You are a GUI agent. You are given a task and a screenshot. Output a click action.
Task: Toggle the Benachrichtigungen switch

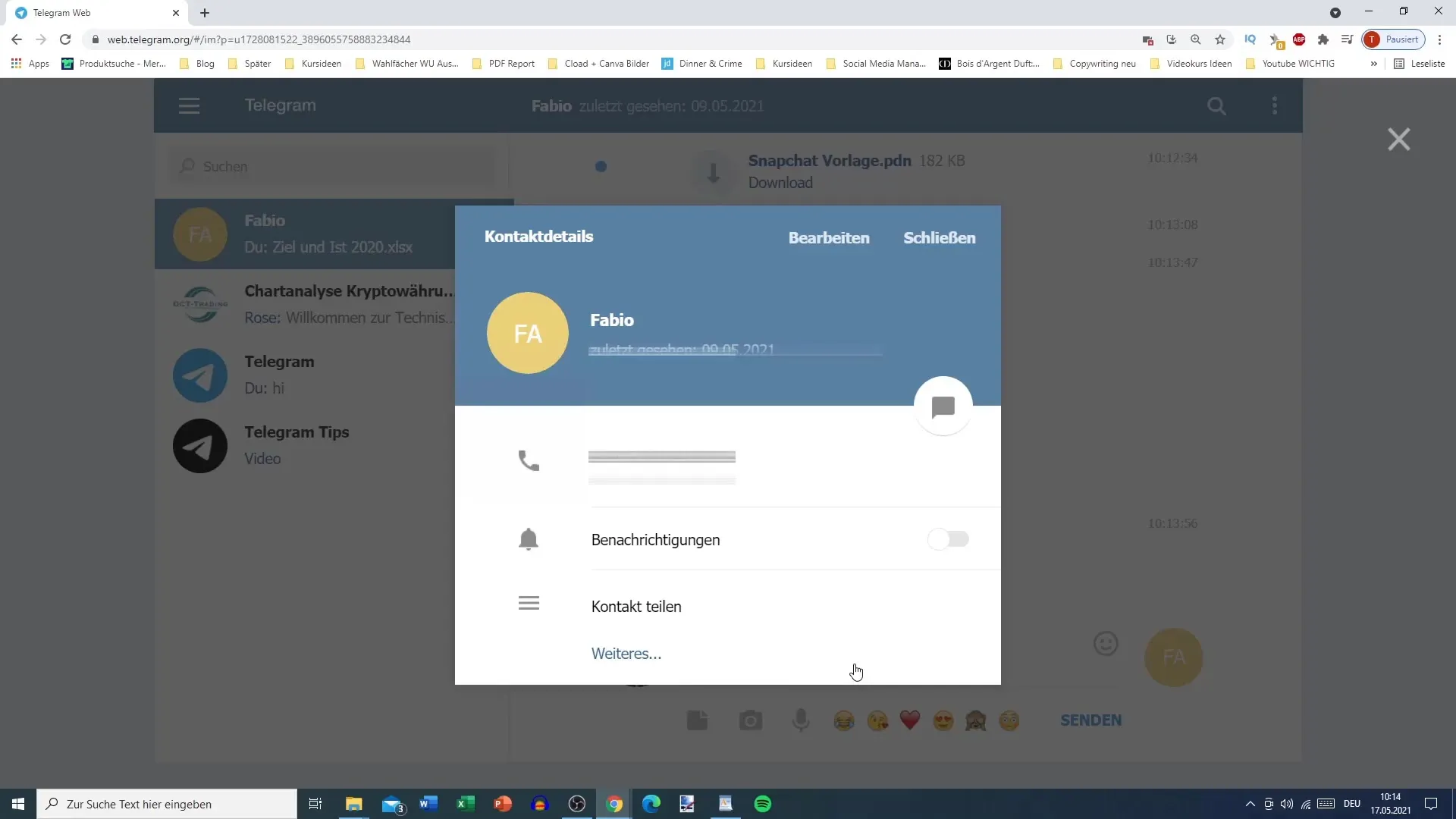948,539
